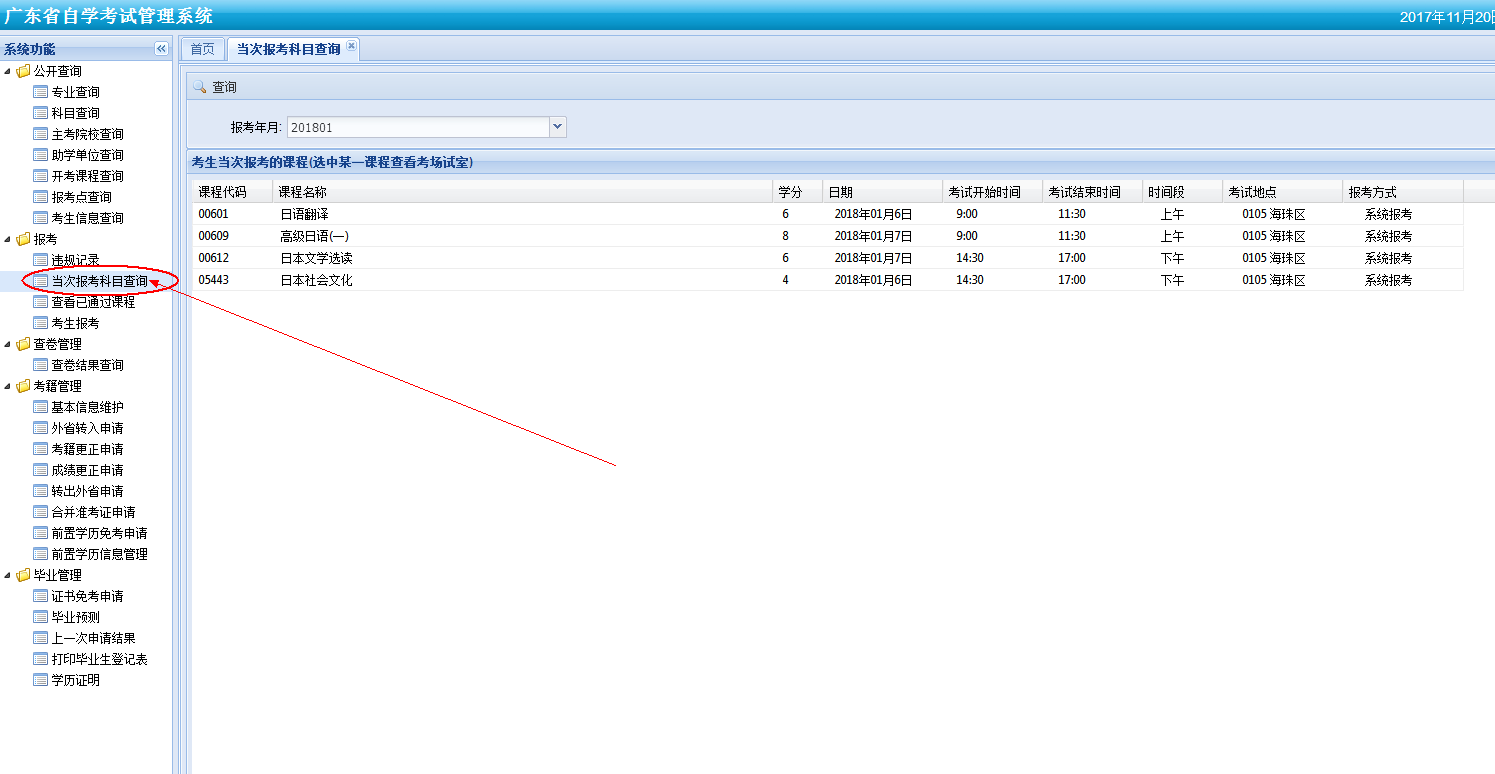Select the 当次报考科目查询 tab
The height and width of the screenshot is (774, 1495).
[288, 49]
